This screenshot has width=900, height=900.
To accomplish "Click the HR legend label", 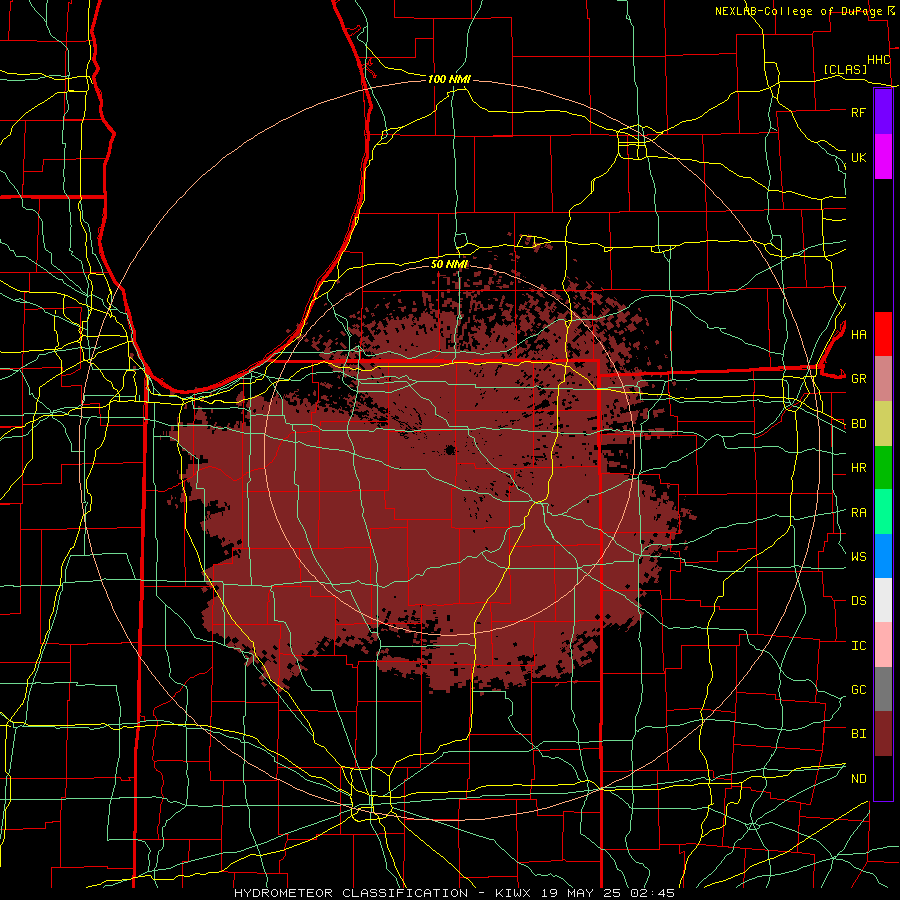I will tap(858, 468).
